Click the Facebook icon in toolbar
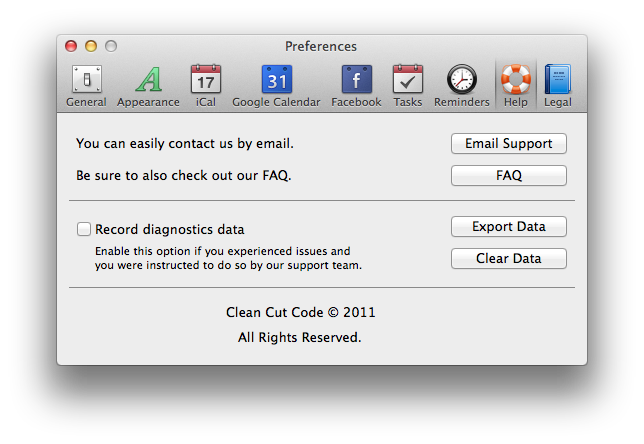This screenshot has width=644, height=444. (356, 79)
